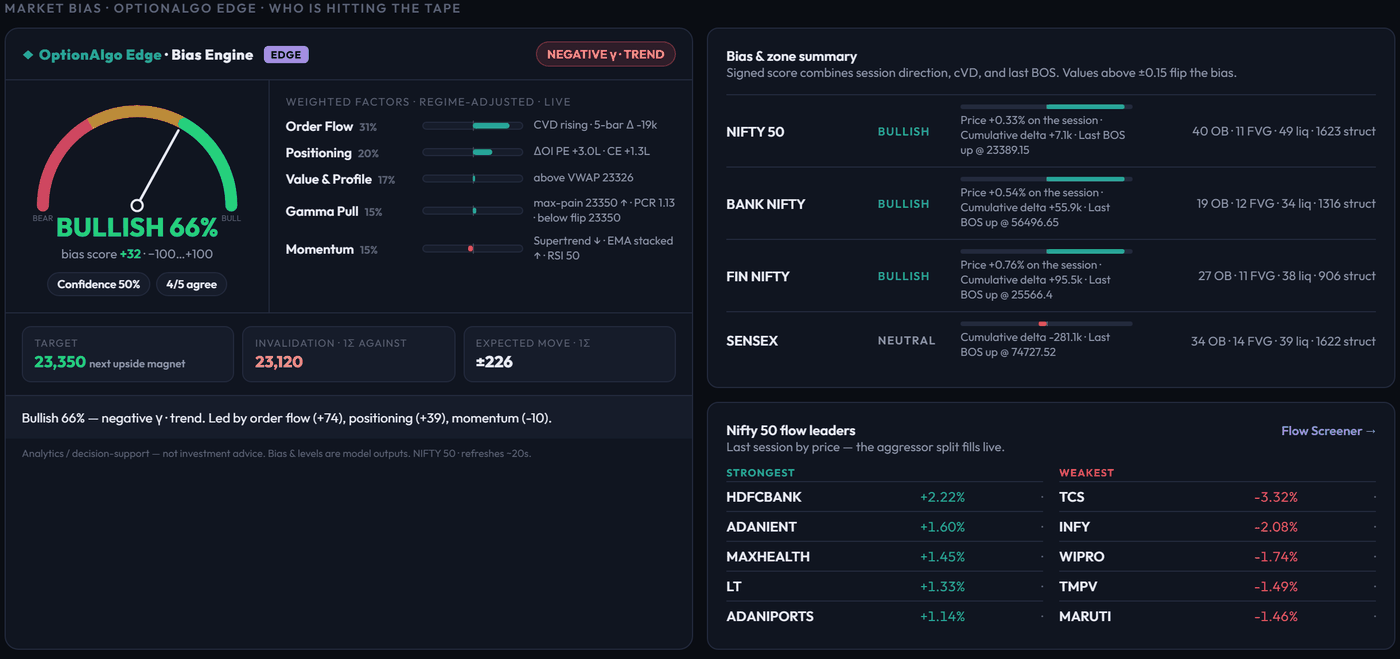Click the TCS -3.32% value

pyautogui.click(x=1275, y=497)
